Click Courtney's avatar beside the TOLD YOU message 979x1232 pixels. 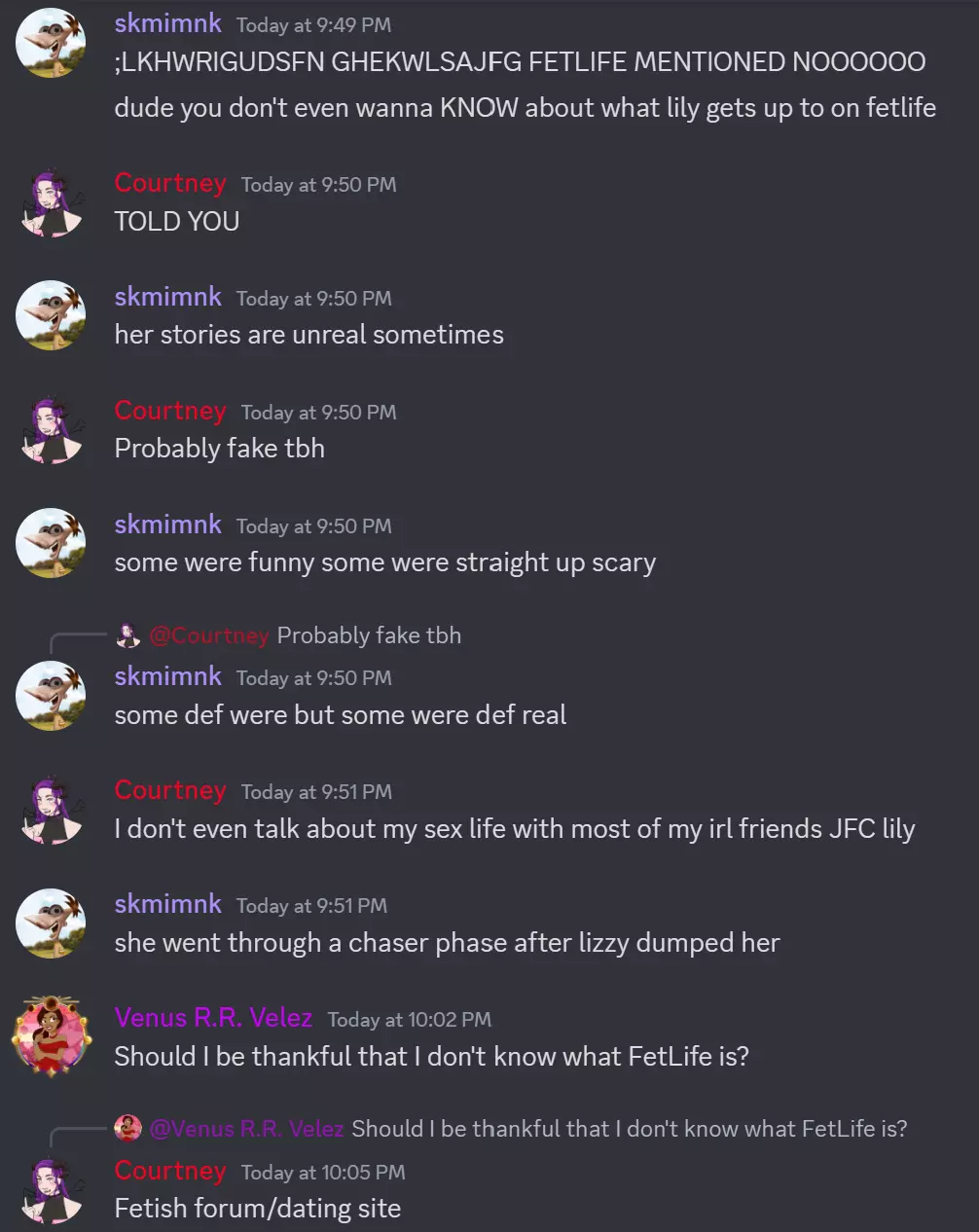(51, 202)
